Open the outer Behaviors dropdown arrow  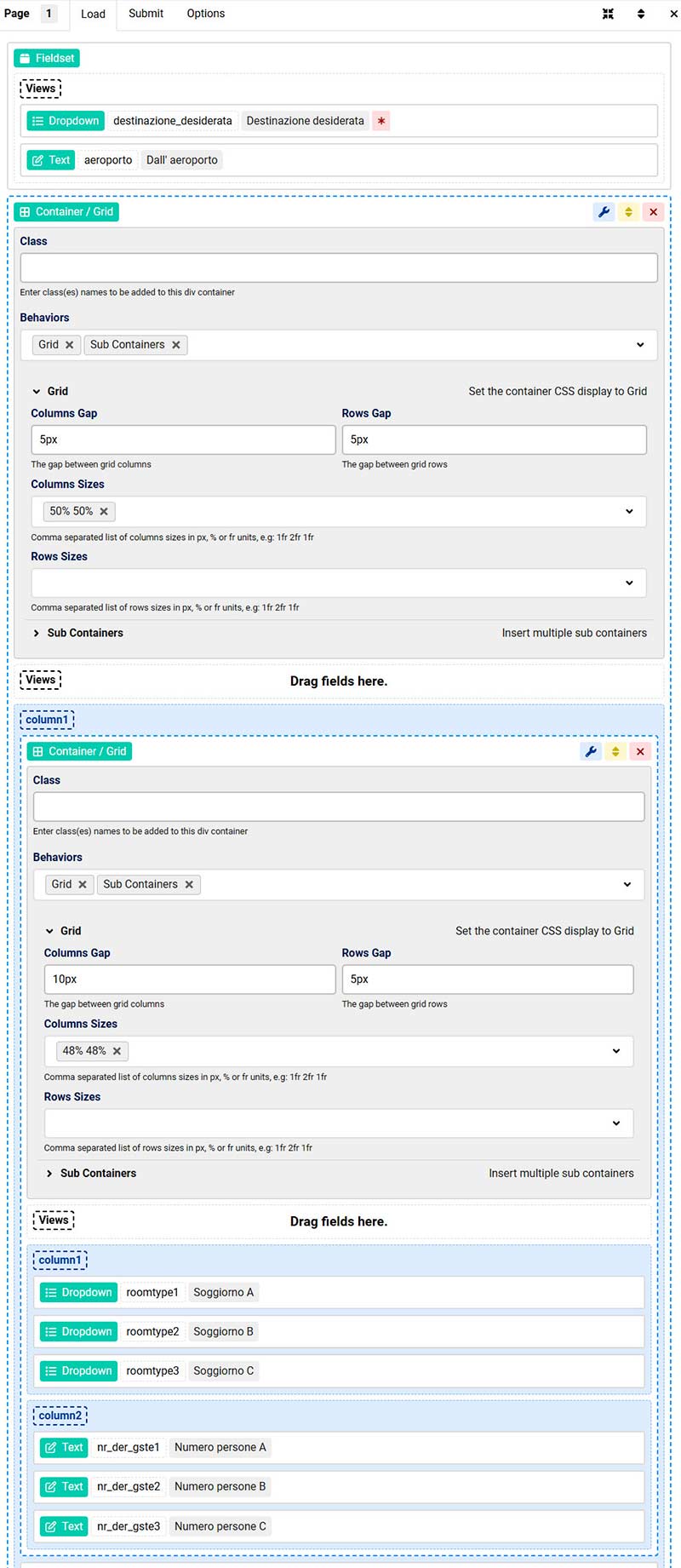point(640,345)
